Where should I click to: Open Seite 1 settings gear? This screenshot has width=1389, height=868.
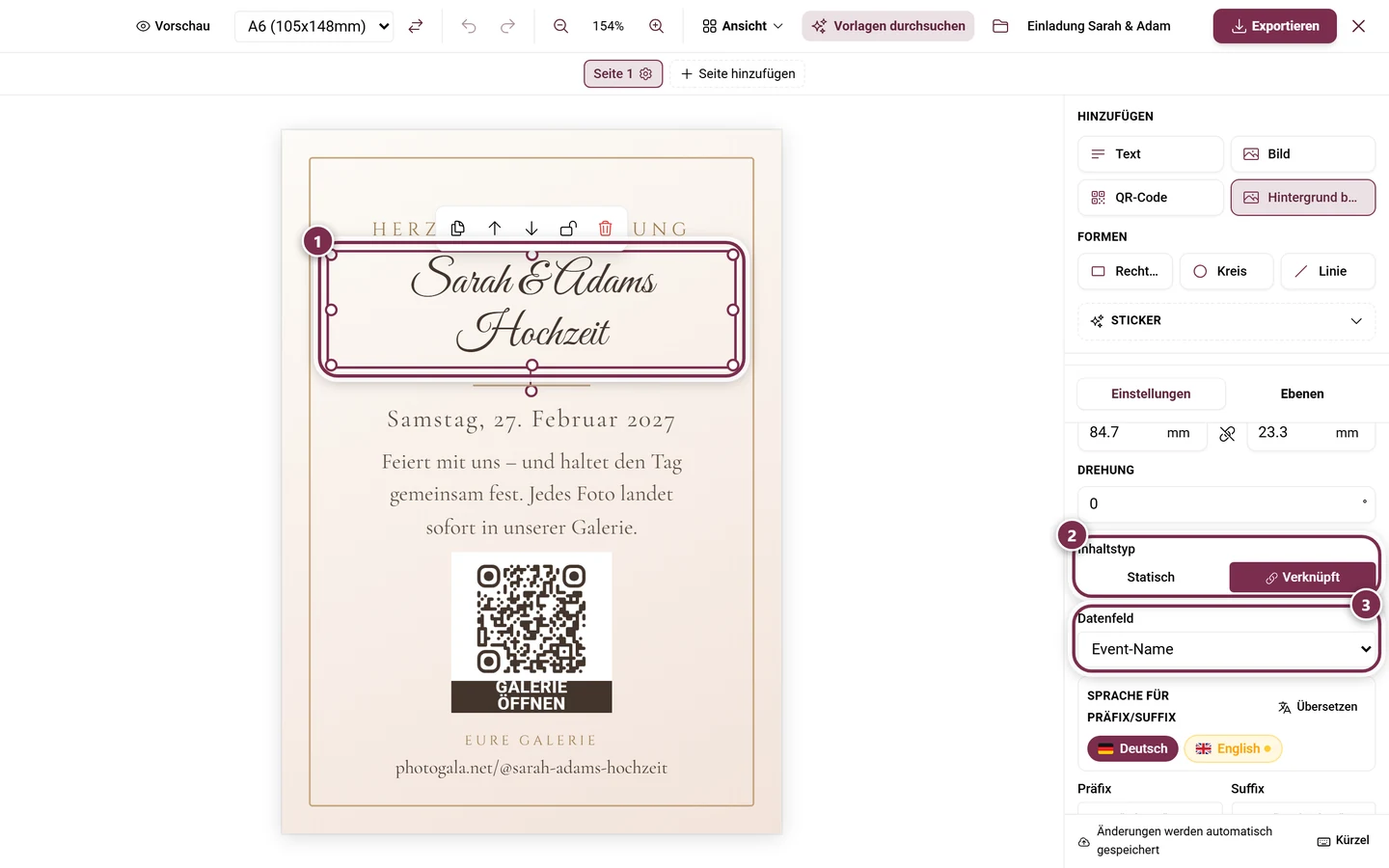646,73
